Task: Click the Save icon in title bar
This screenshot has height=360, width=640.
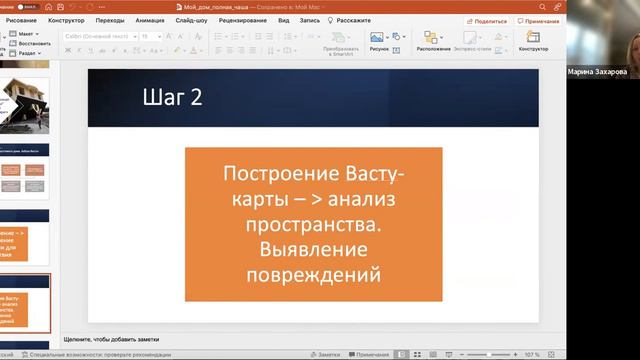Action: 60,7
